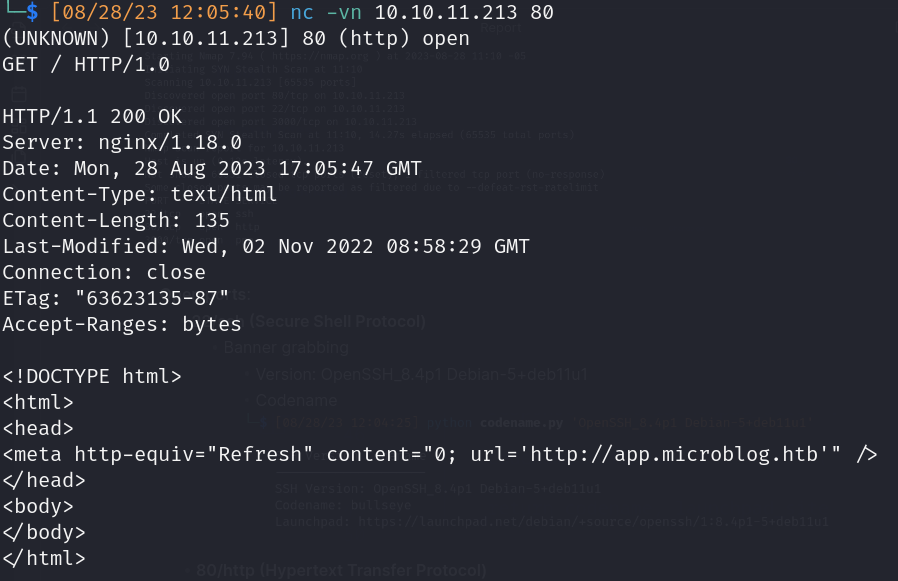
Task: Click the ETag value 63623135-87
Action: coord(152,298)
